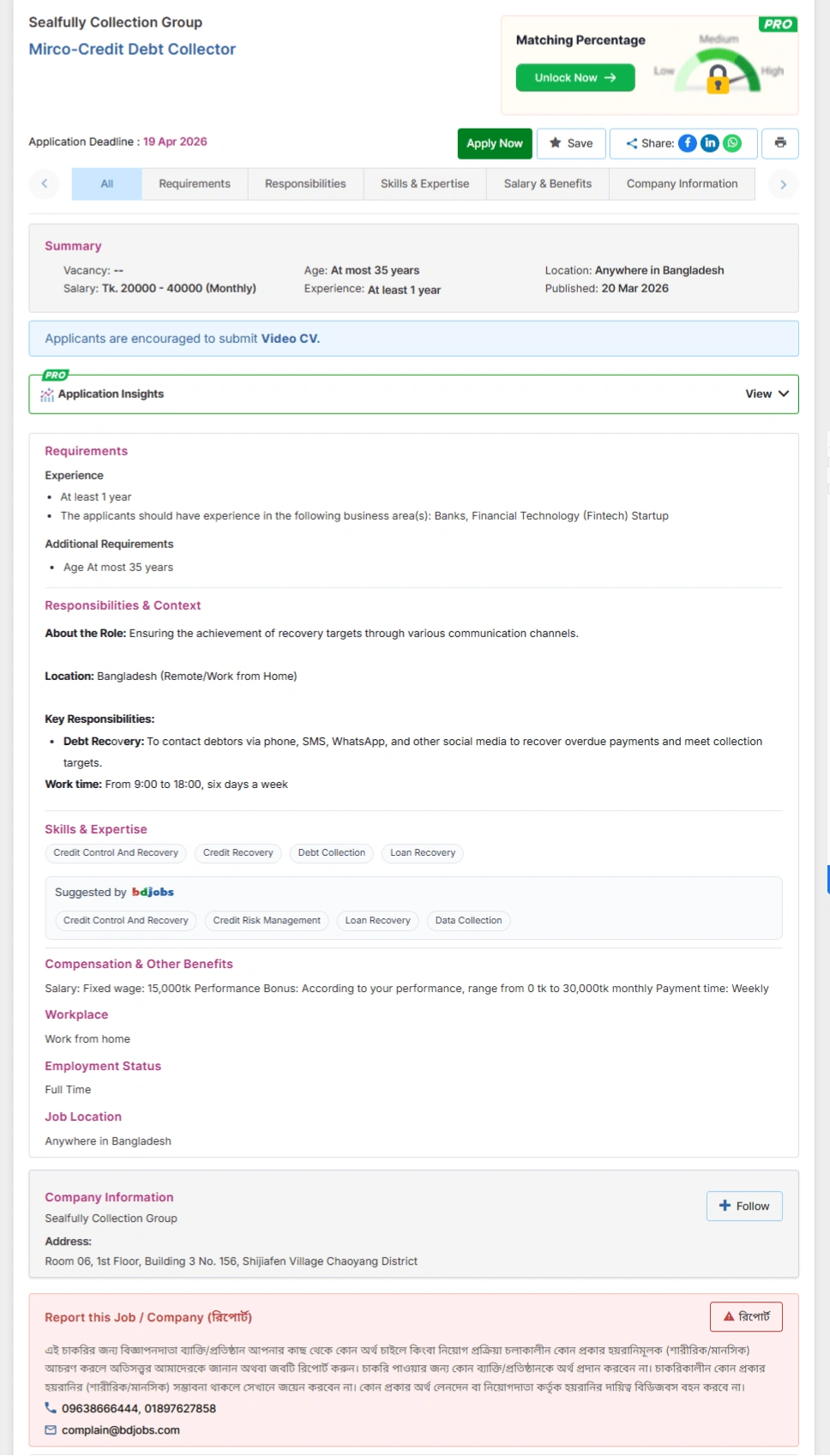Click Report this Job / Company heading
This screenshot has height=1456, width=830.
point(148,1318)
